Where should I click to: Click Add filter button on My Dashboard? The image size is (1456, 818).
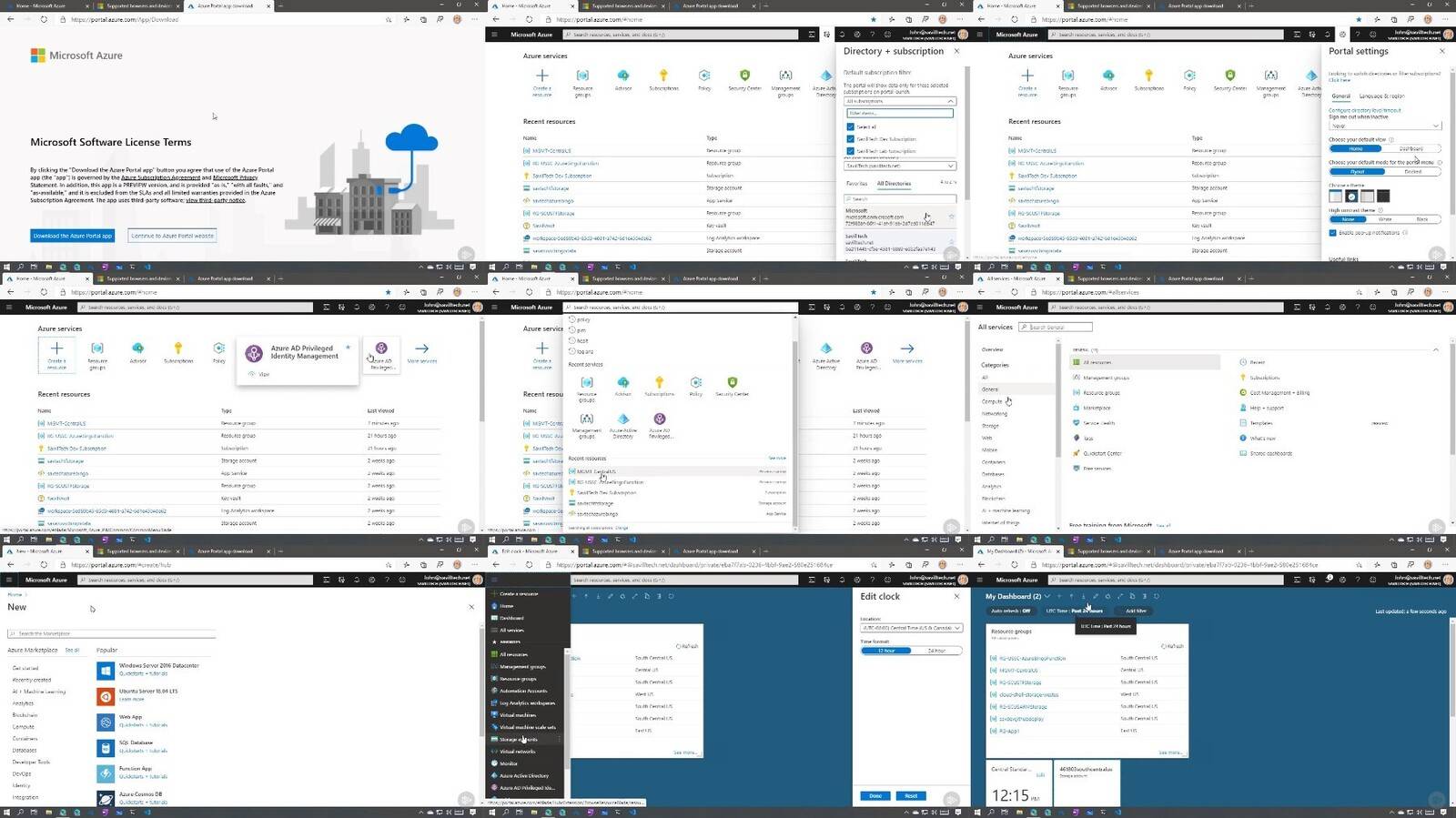(1136, 611)
